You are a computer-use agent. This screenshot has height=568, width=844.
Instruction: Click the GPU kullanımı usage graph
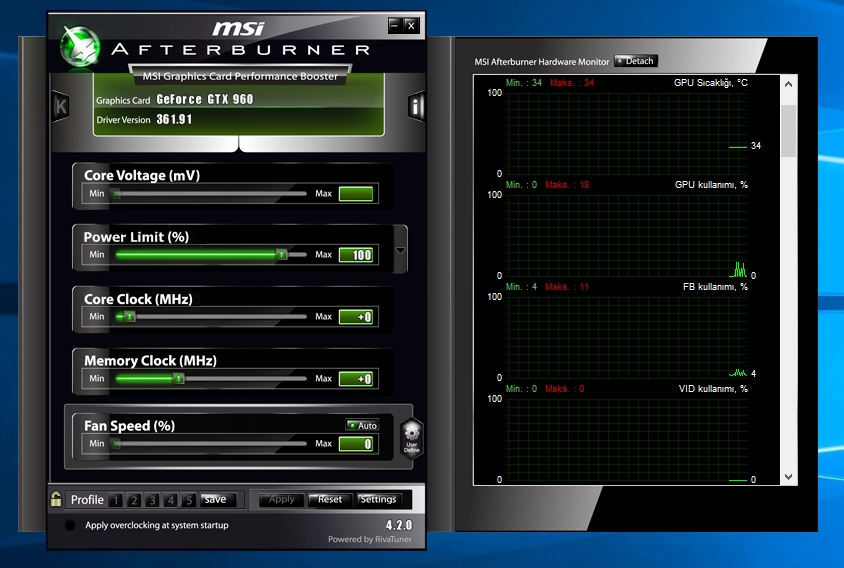pyautogui.click(x=627, y=235)
